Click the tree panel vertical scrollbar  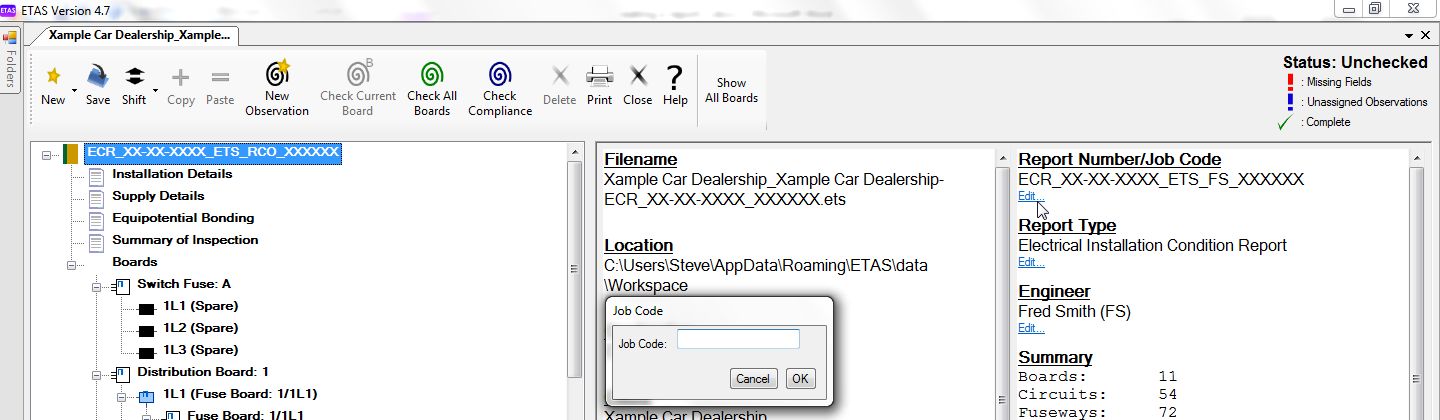coord(574,270)
